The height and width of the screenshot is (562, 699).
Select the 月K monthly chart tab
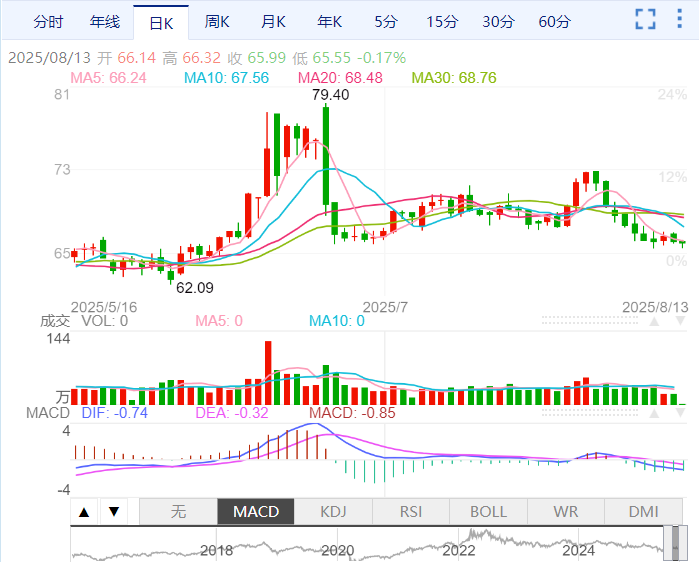(x=273, y=21)
